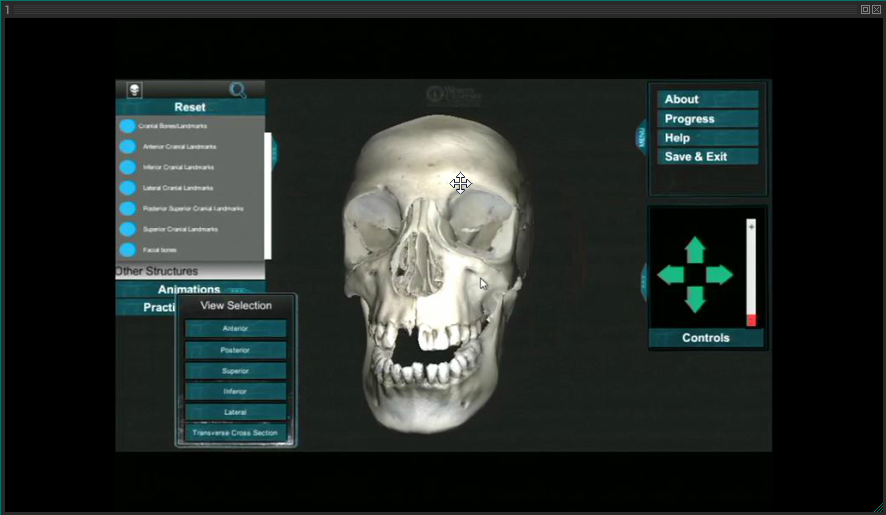The height and width of the screenshot is (515, 886).
Task: Select the Lateral view
Action: (x=235, y=412)
